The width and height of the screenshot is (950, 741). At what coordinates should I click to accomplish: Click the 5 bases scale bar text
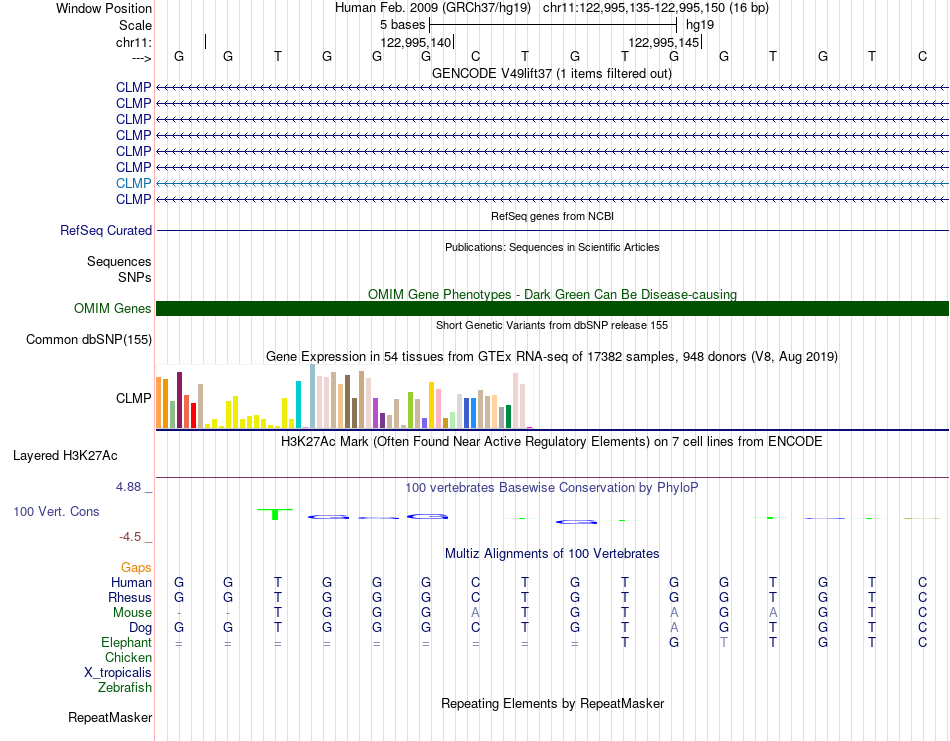[x=402, y=25]
